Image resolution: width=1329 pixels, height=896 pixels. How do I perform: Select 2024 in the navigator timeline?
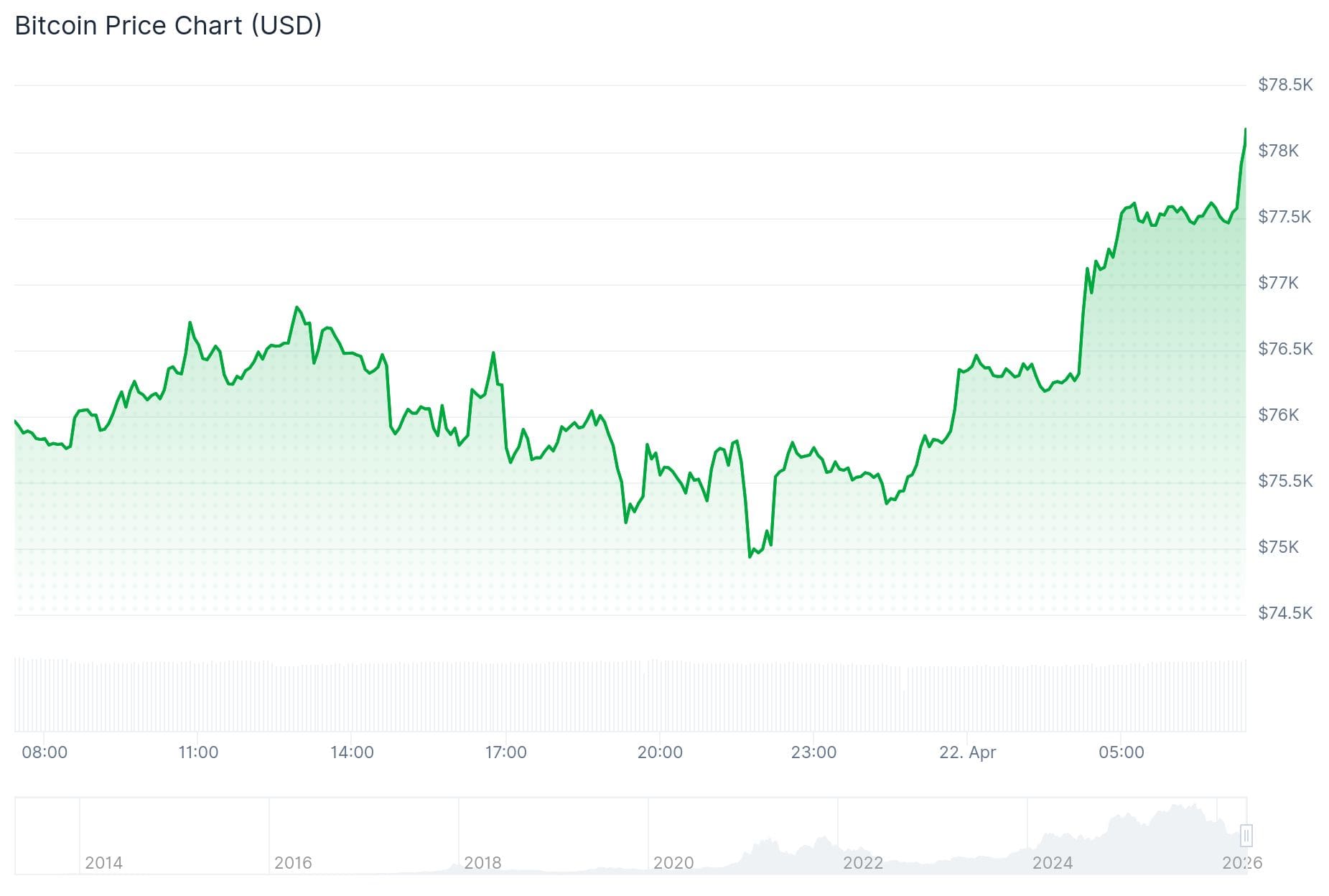tap(1052, 863)
